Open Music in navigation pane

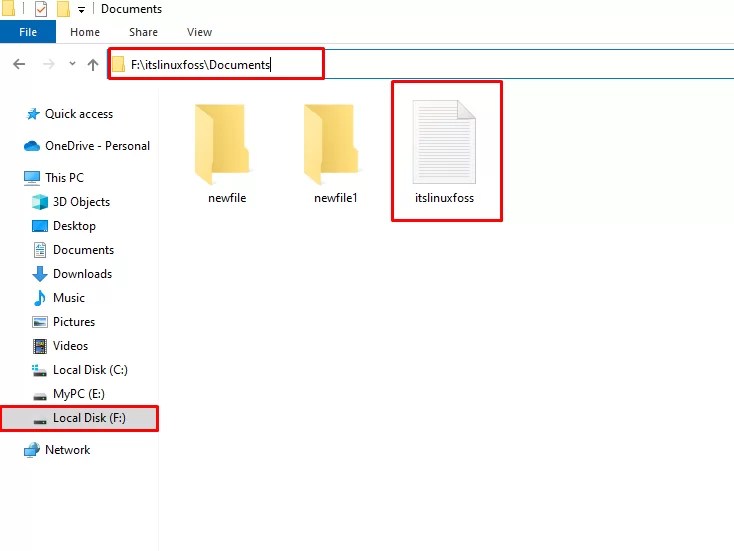point(69,298)
